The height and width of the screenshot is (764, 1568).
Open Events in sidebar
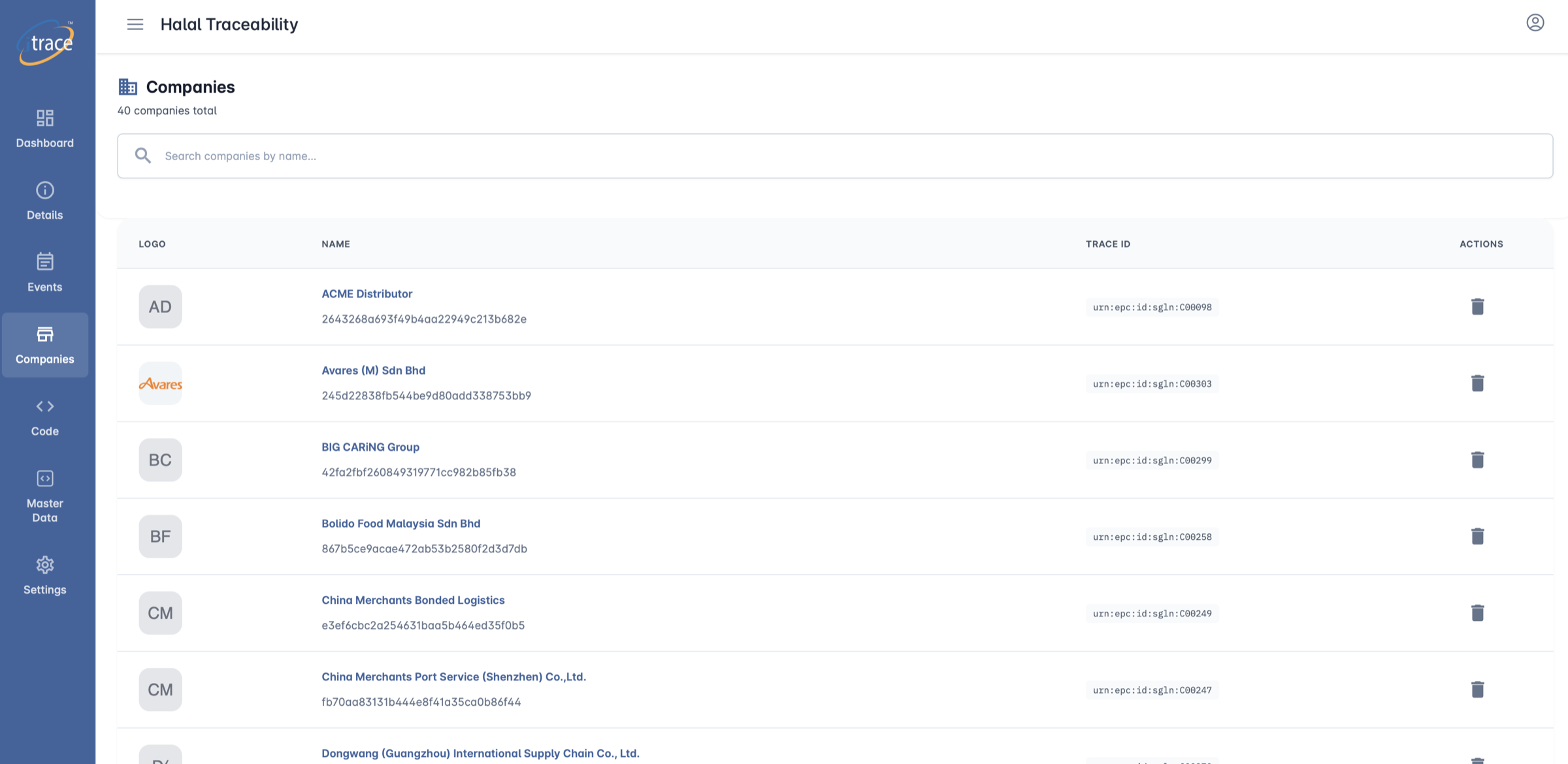click(45, 273)
